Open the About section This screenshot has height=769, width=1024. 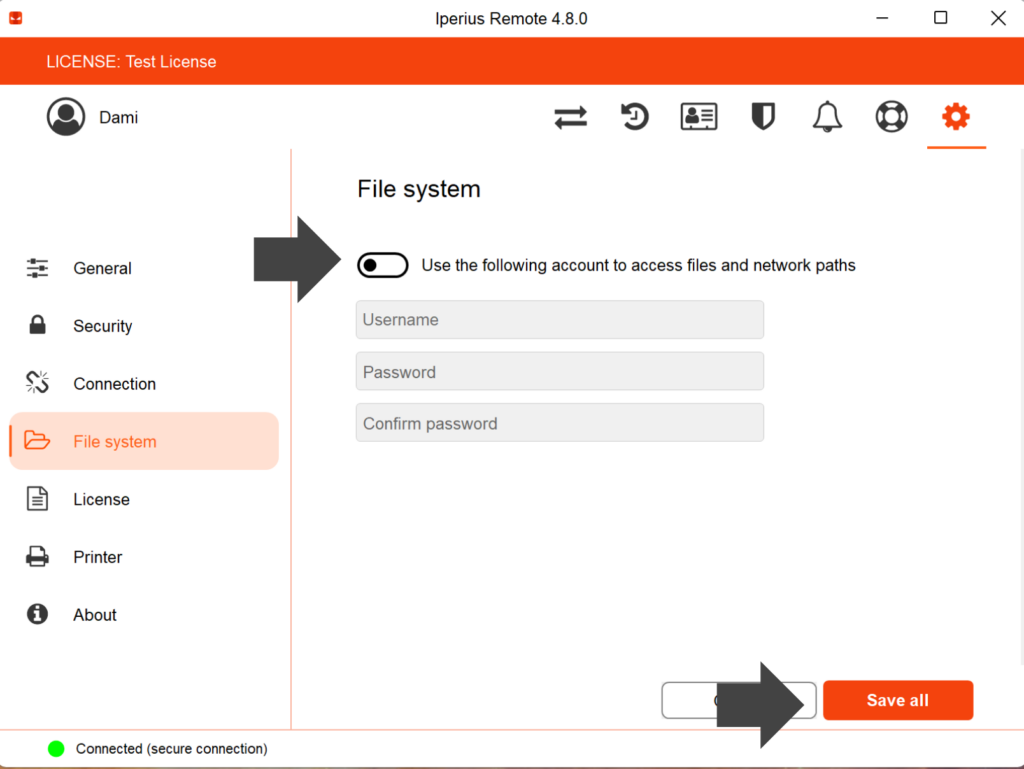click(x=144, y=614)
